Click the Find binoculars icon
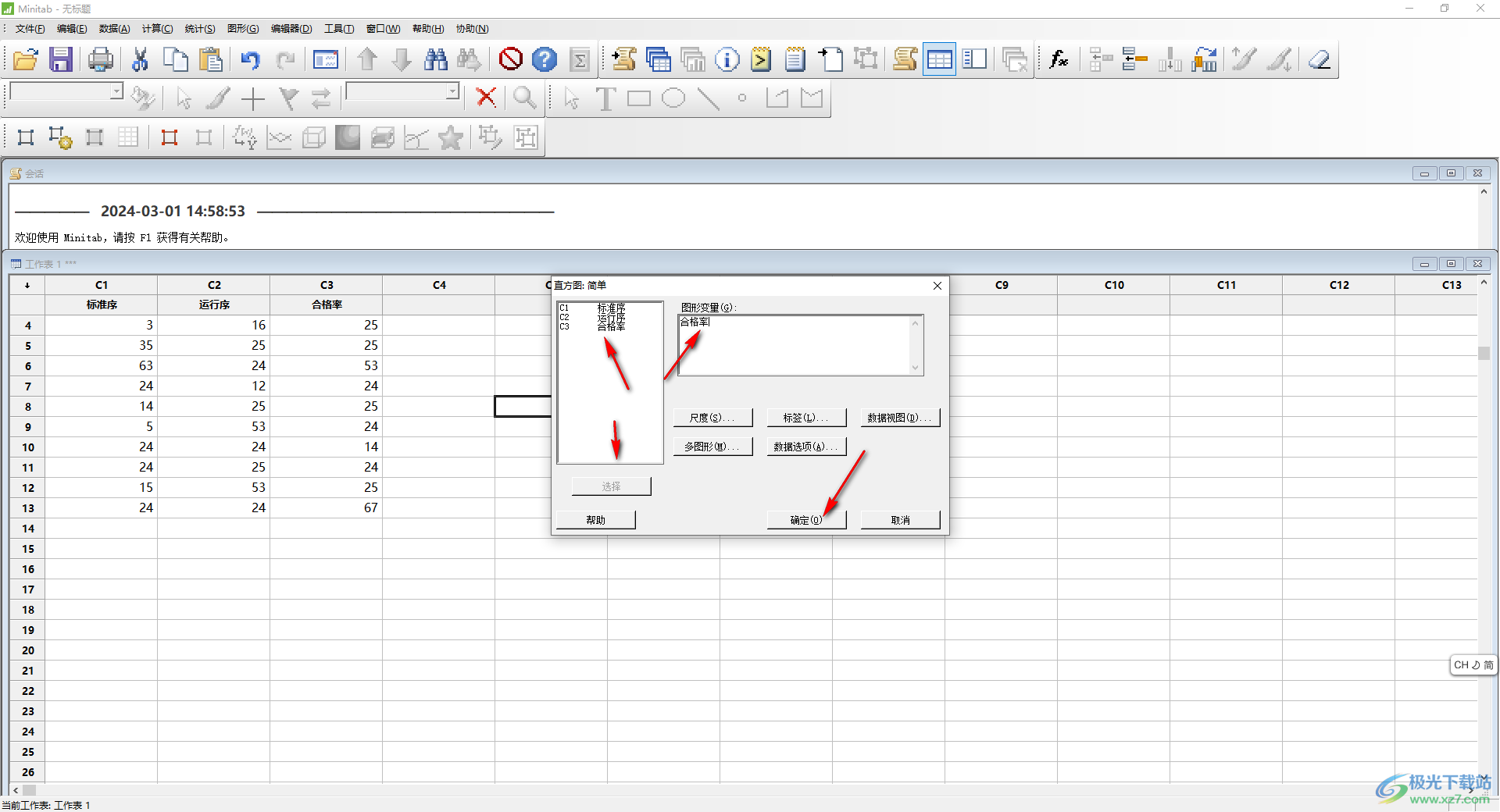Screen dimensions: 1500x812 click(436, 59)
